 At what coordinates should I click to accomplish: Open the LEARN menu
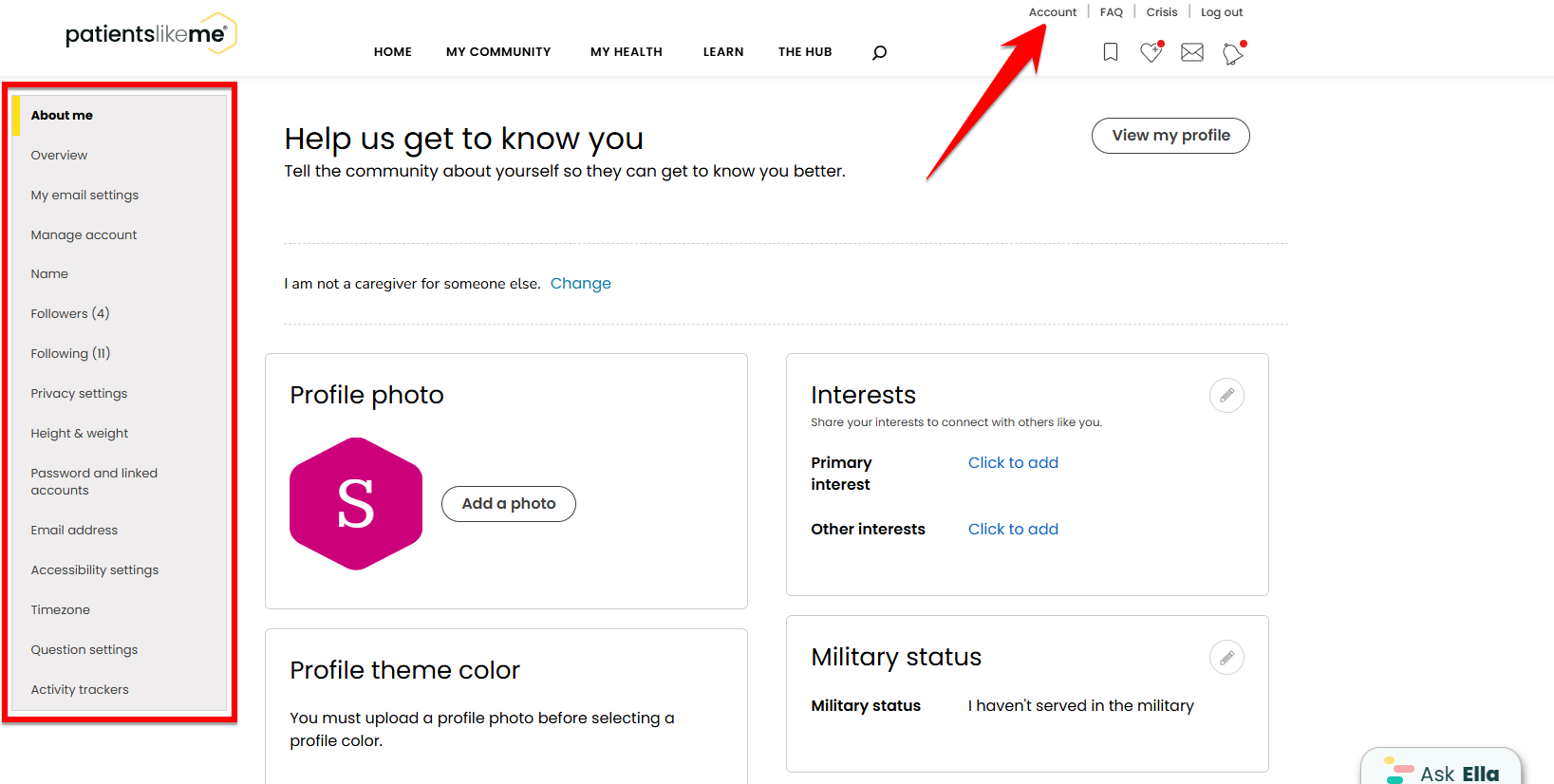click(723, 52)
